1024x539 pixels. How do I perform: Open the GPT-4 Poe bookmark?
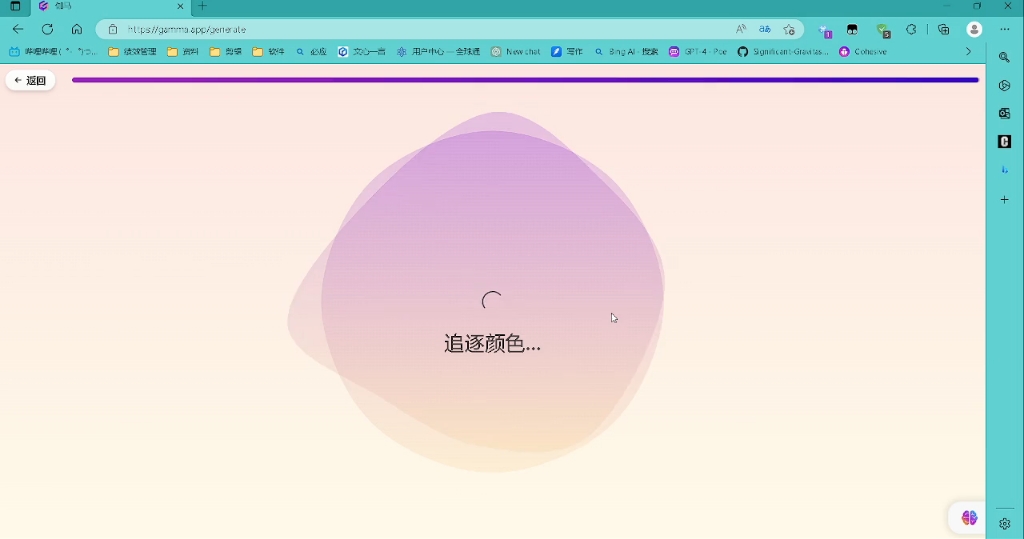(x=698, y=52)
